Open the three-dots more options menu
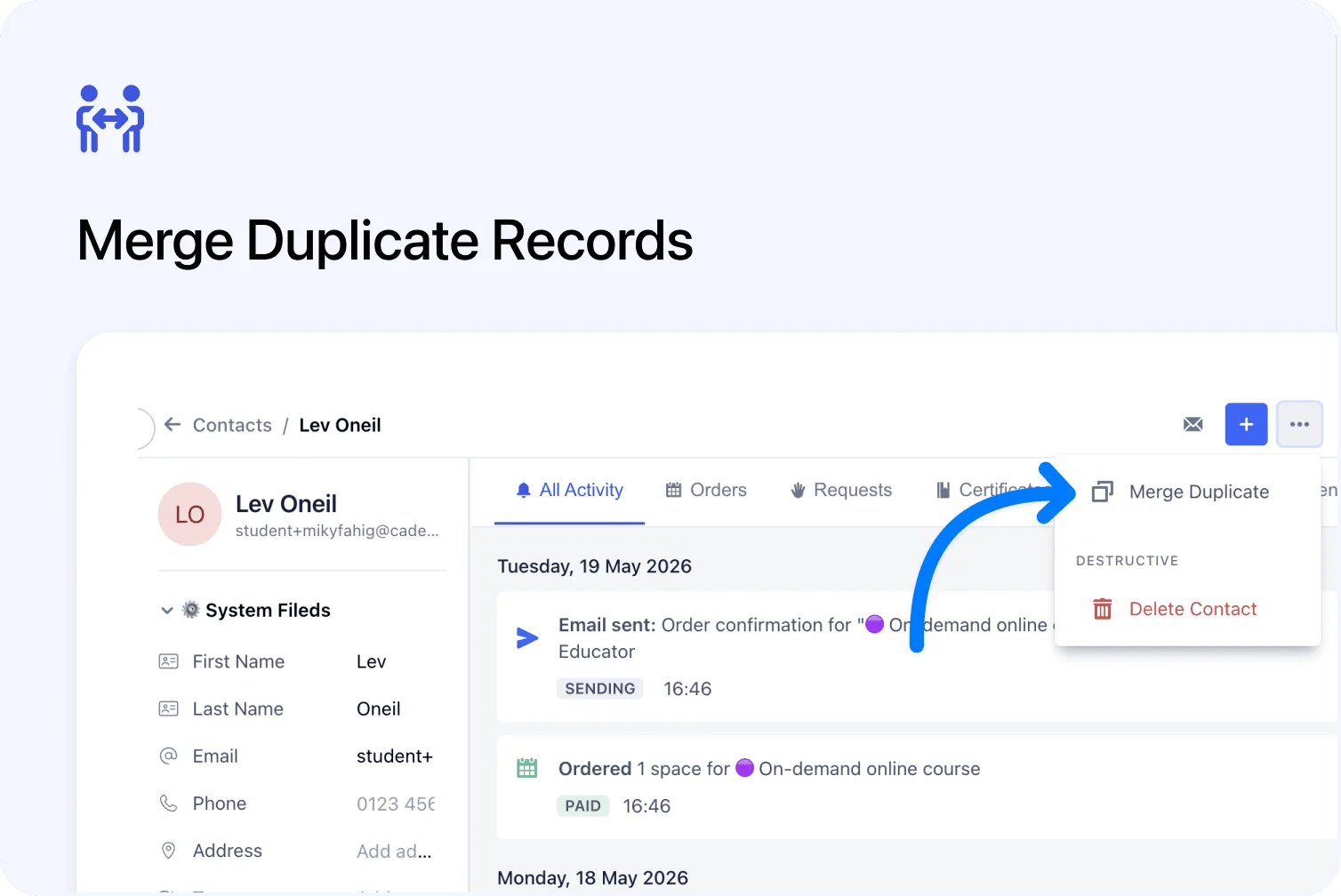This screenshot has height=896, width=1341. point(1299,424)
